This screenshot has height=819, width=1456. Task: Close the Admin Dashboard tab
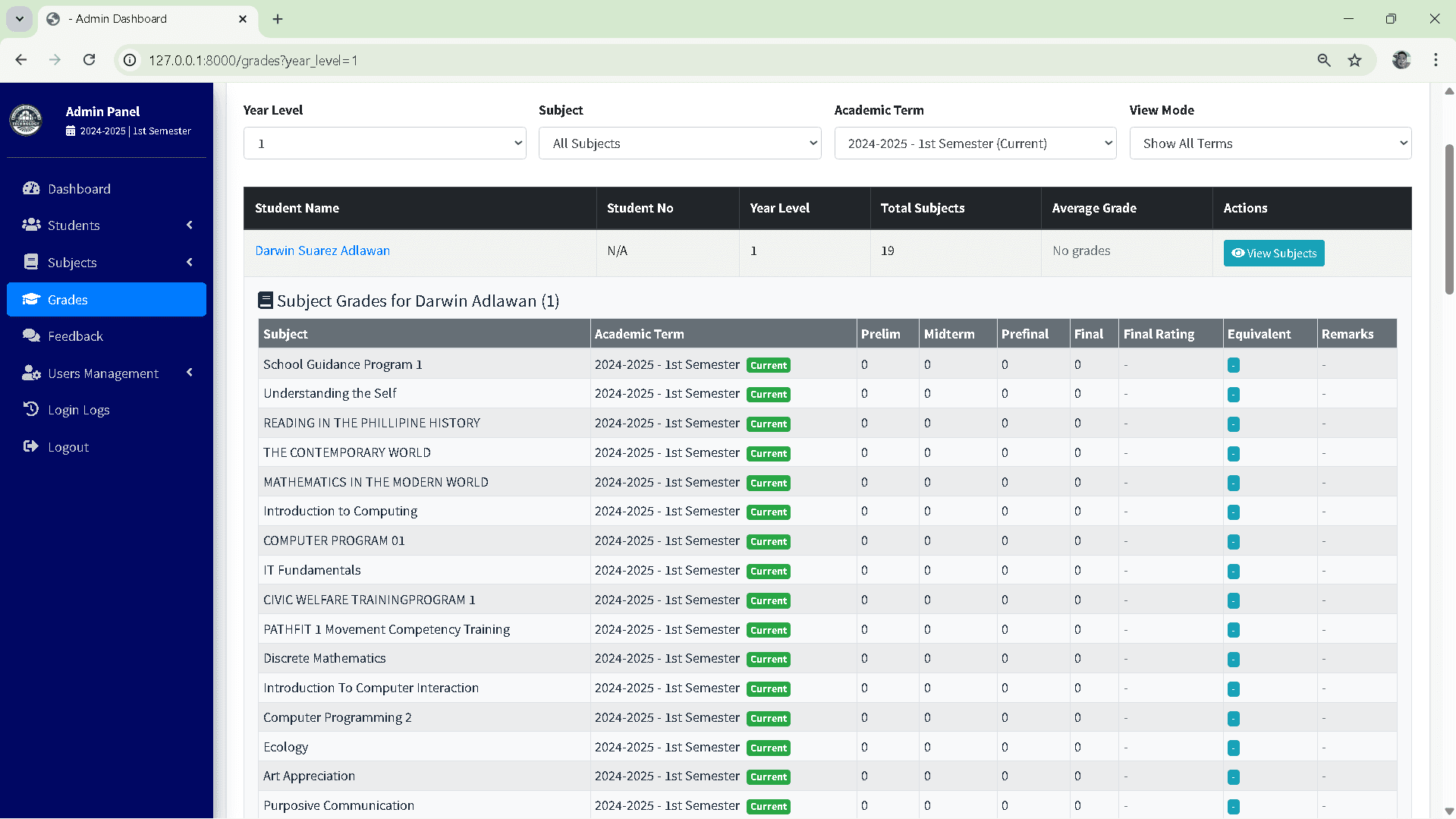243,19
